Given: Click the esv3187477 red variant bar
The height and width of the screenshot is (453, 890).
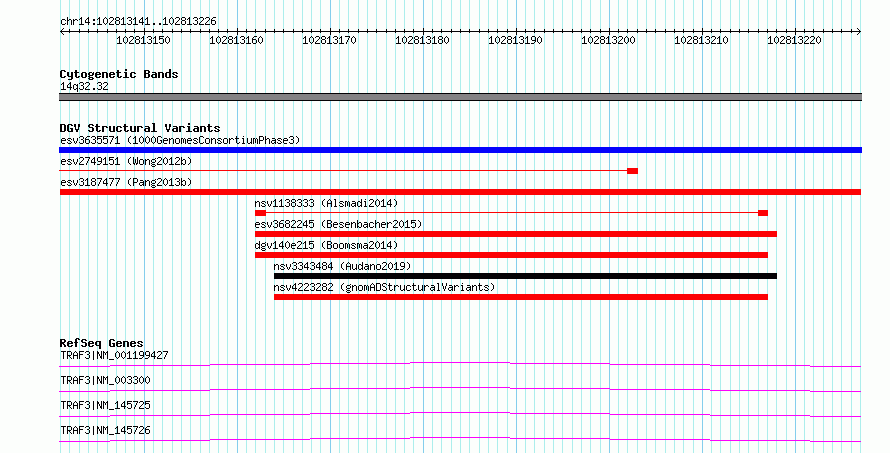Looking at the screenshot, I should [460, 192].
